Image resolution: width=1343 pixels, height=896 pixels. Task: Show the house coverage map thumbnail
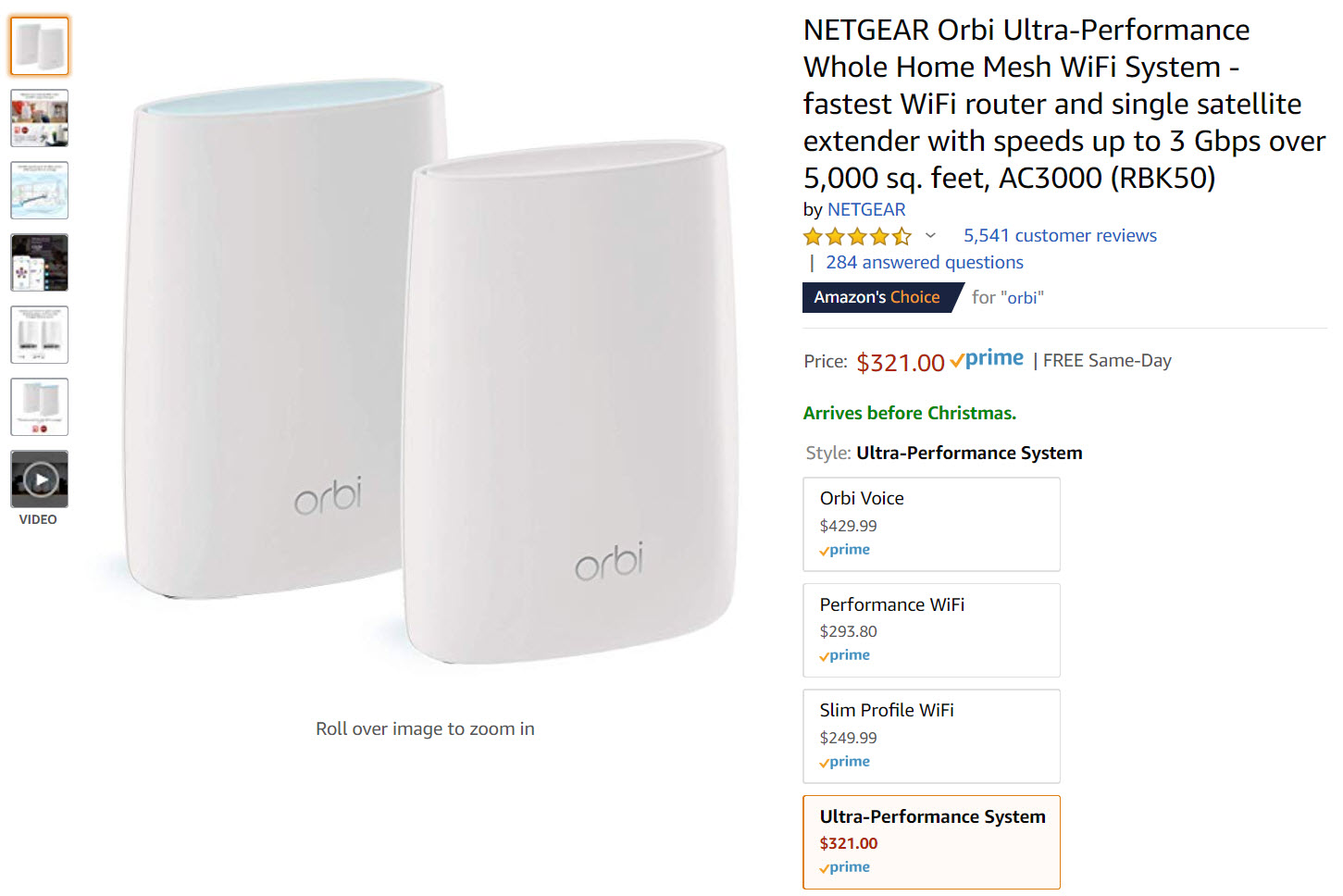[x=39, y=191]
